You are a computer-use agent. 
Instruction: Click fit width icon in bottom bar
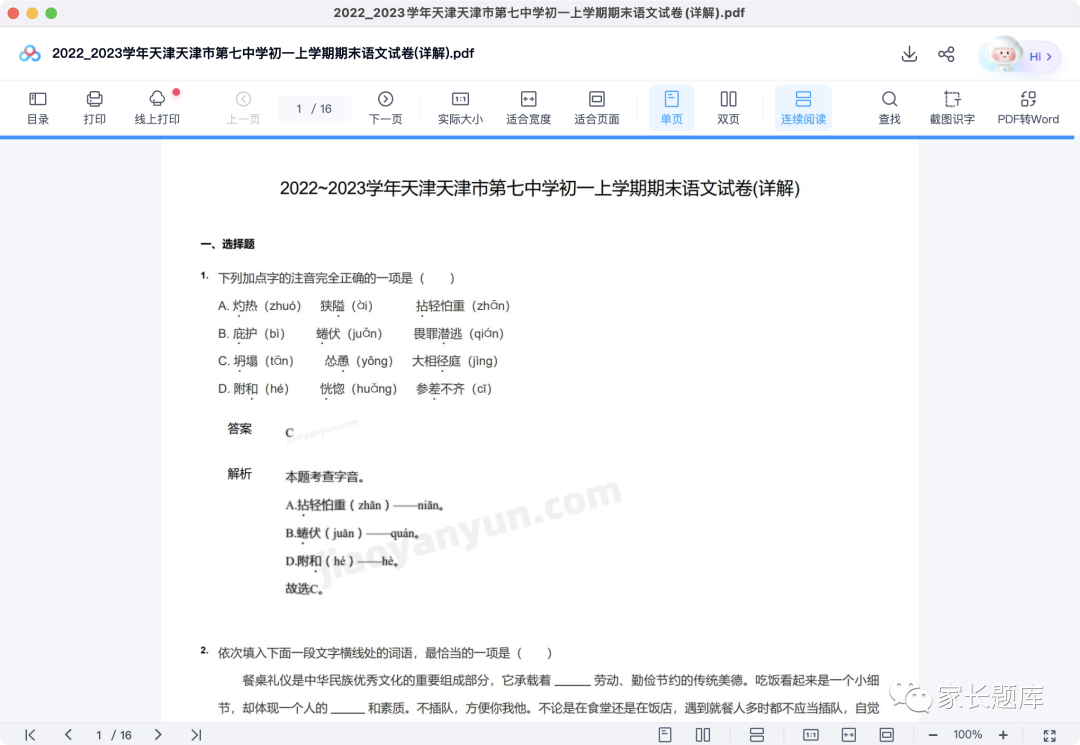[x=849, y=735]
